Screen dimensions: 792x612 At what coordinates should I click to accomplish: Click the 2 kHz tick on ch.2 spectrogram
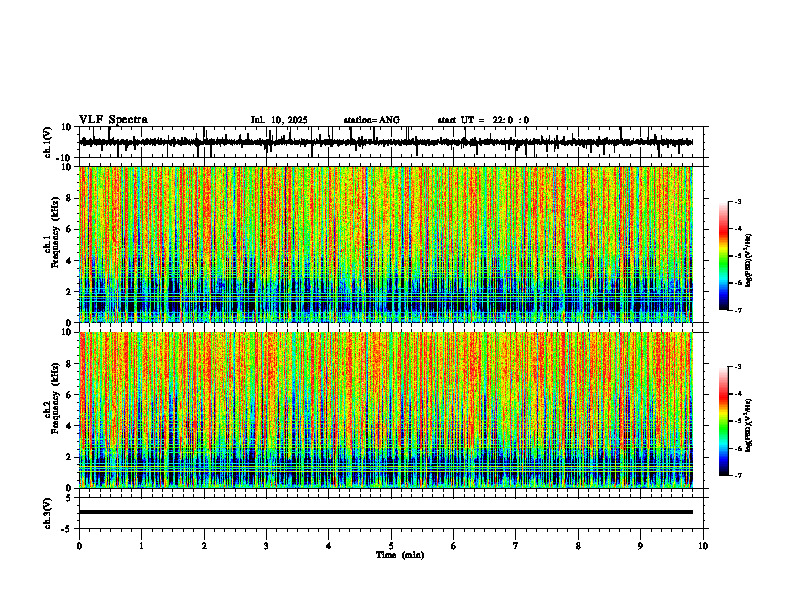pyautogui.click(x=70, y=457)
